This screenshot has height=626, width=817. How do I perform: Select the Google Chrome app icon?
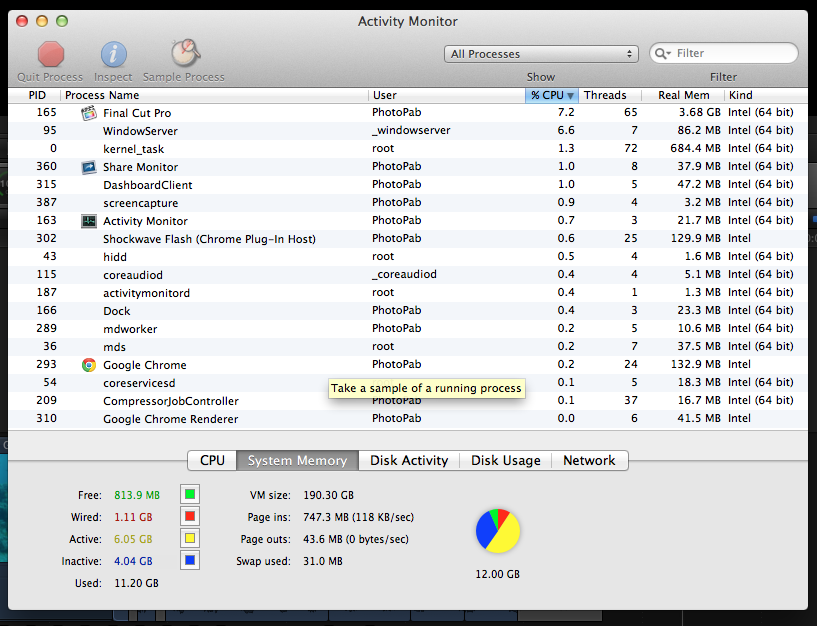click(89, 365)
